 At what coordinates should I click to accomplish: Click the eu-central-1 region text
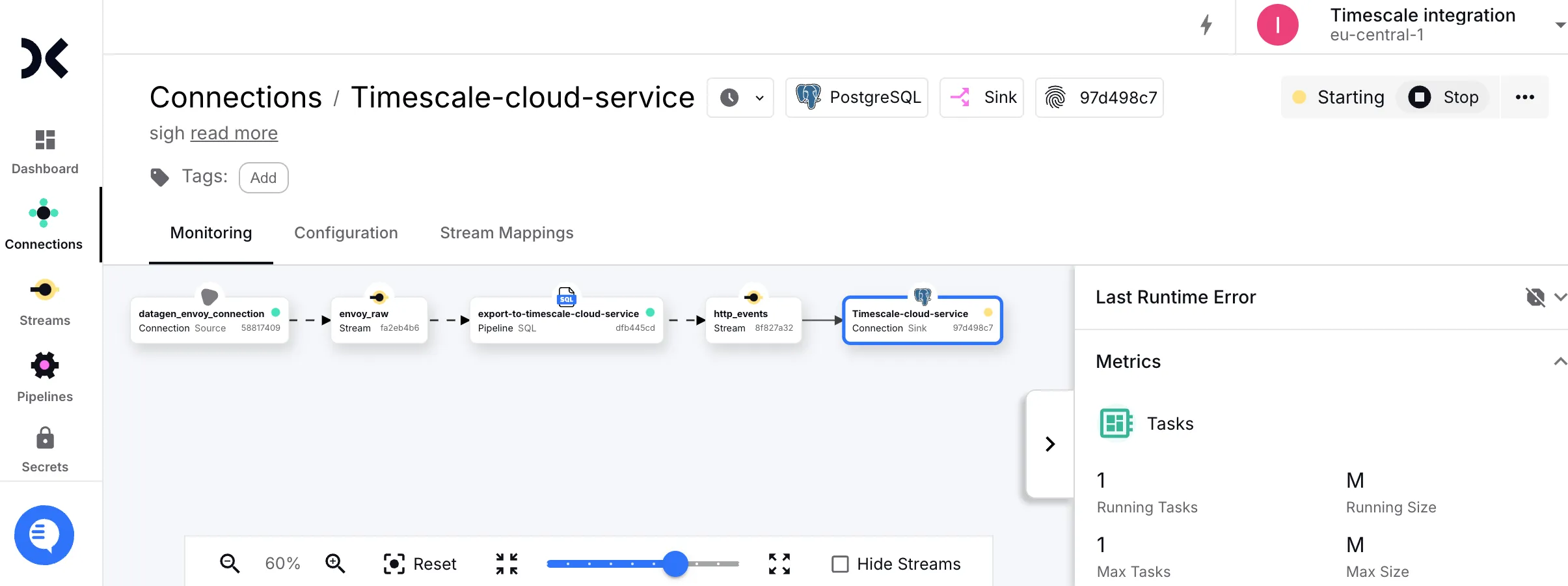pyautogui.click(x=1377, y=35)
